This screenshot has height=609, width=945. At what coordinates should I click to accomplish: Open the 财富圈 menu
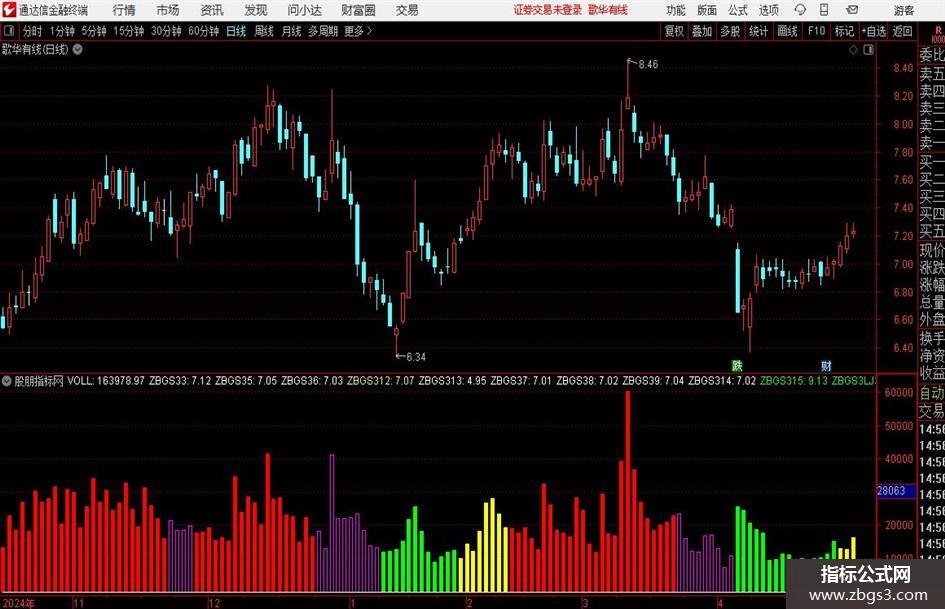click(358, 10)
